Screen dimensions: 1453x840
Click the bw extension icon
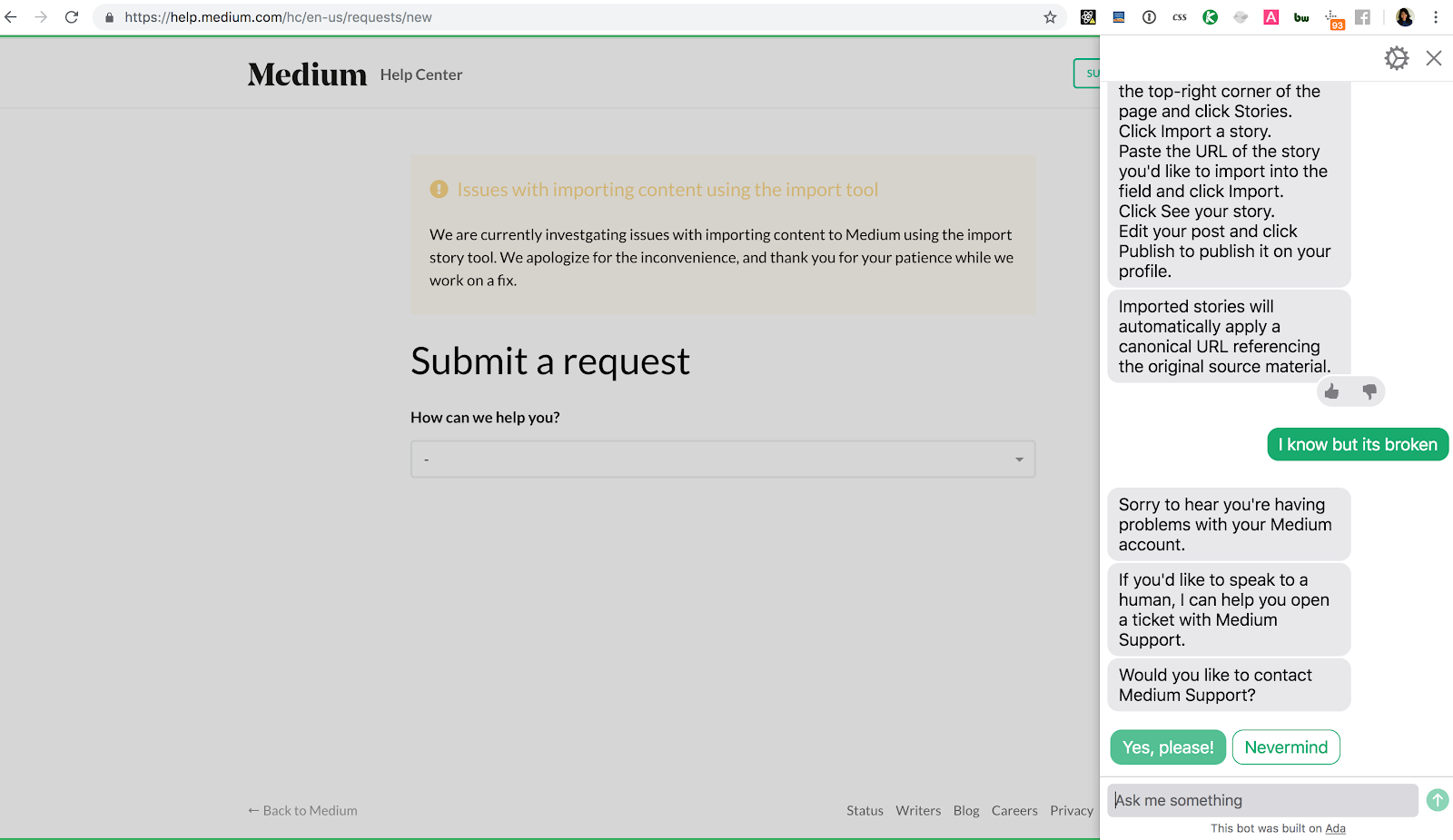(1301, 17)
